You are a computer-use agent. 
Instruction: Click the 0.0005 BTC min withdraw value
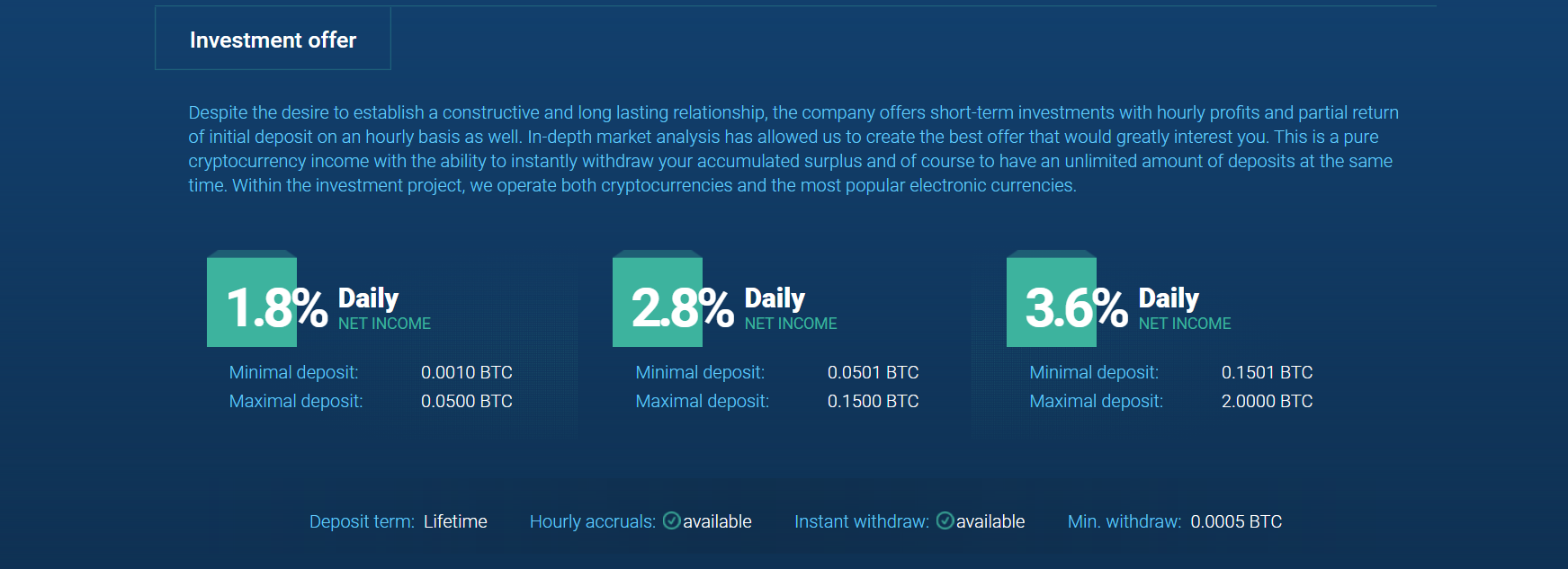(x=1235, y=521)
